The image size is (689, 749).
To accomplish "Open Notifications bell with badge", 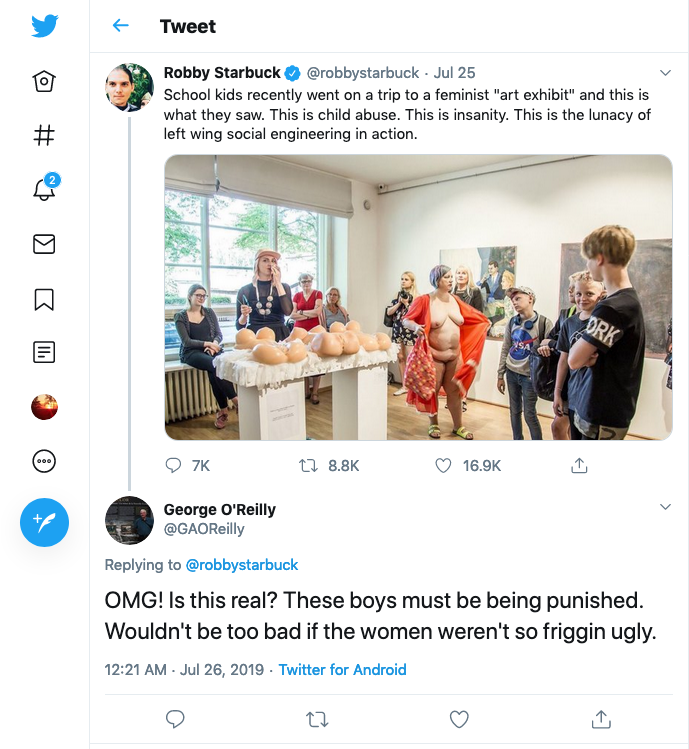I will 45,189.
